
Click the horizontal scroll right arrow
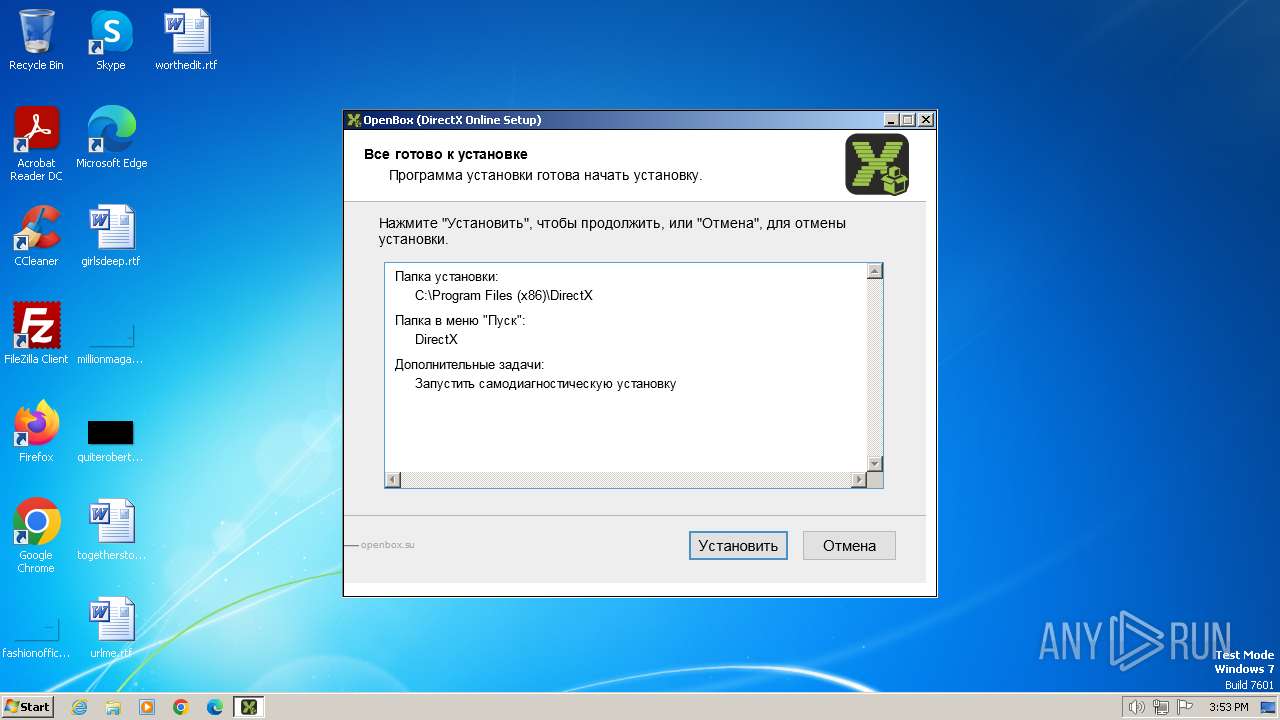858,480
